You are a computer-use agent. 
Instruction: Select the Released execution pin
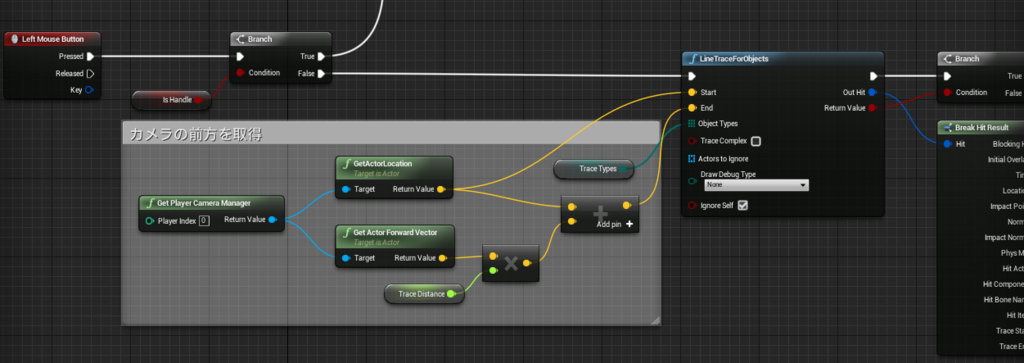coord(90,73)
